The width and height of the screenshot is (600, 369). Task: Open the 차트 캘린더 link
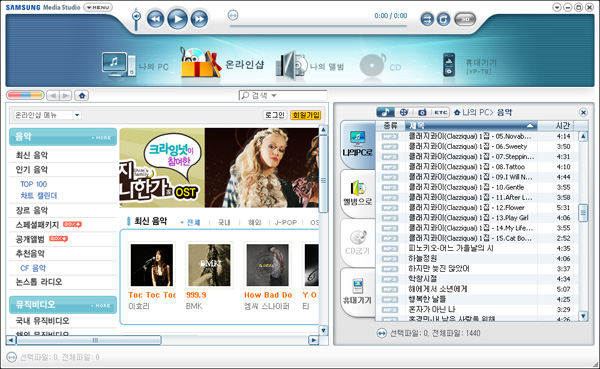(39, 196)
